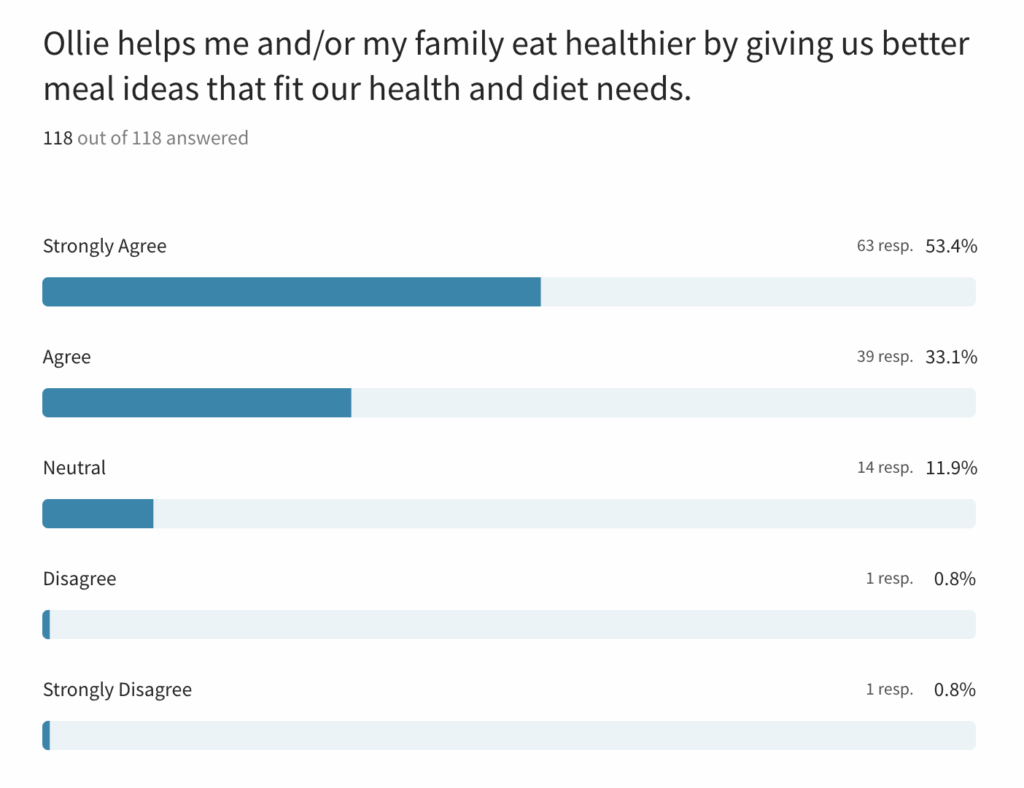Click the survey question title about Ollie
This screenshot has height=788, width=1024.
(x=505, y=67)
